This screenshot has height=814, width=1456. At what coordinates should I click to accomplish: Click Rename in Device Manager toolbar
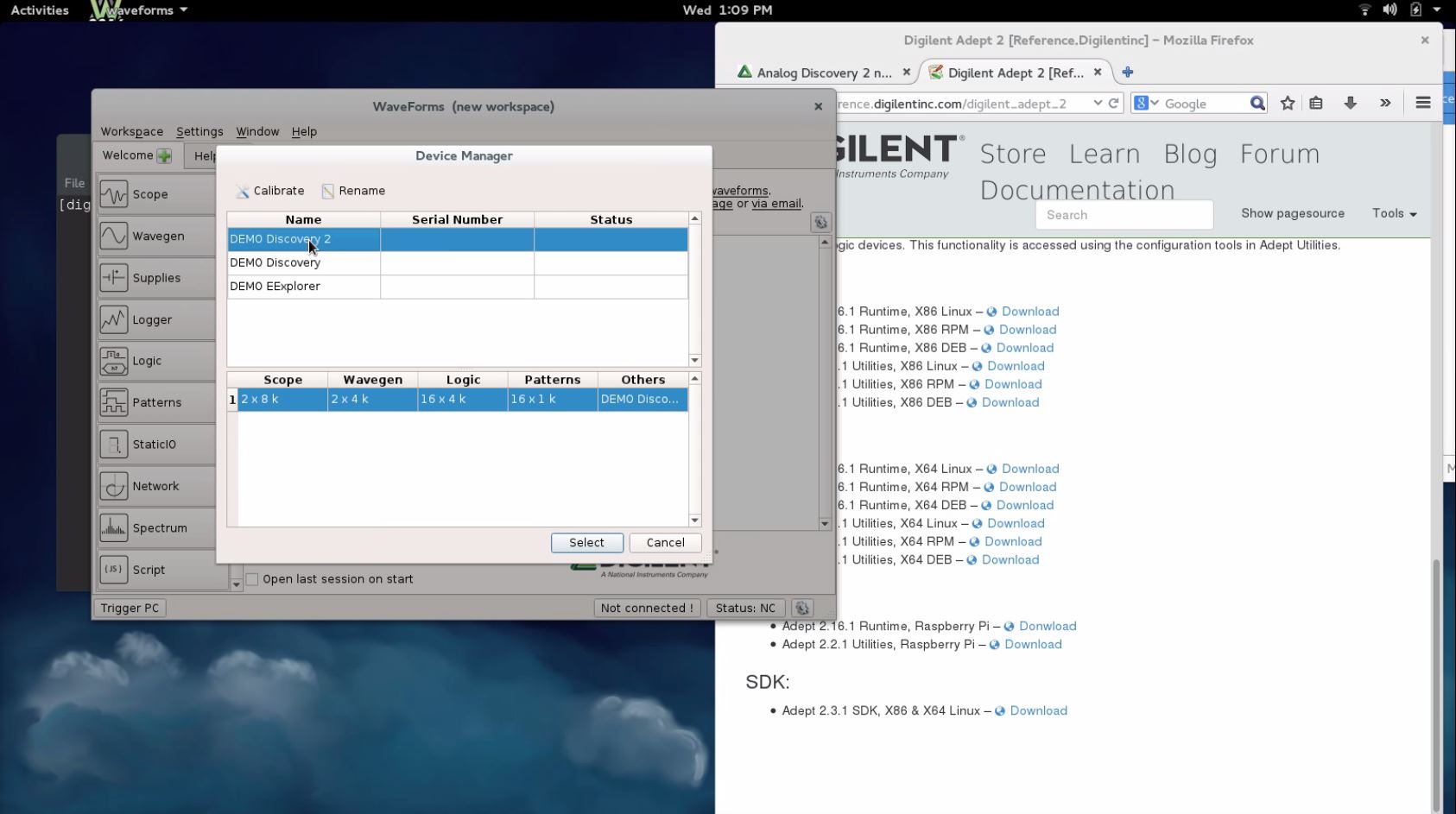[x=353, y=191]
